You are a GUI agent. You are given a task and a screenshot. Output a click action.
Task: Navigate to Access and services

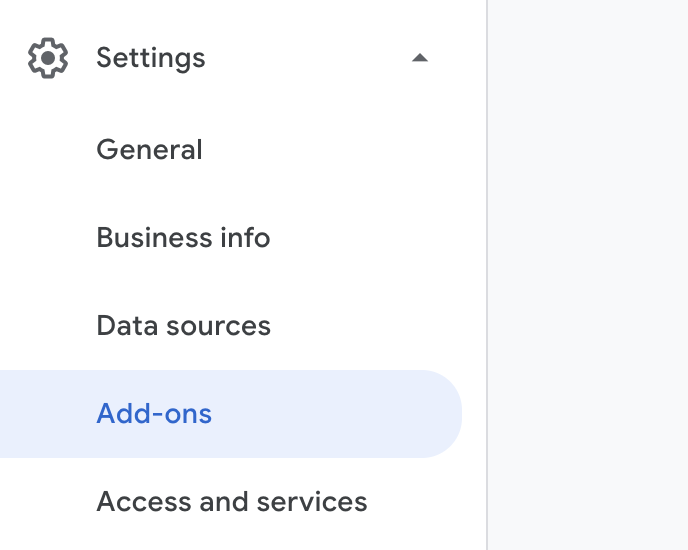pyautogui.click(x=231, y=502)
